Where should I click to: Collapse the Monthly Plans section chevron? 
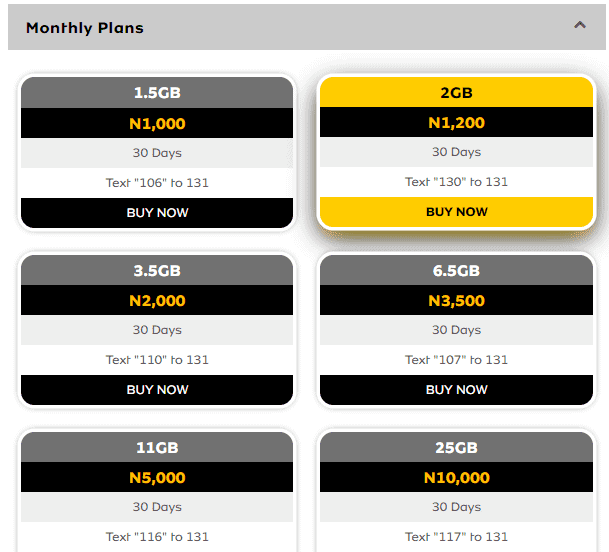click(x=580, y=26)
